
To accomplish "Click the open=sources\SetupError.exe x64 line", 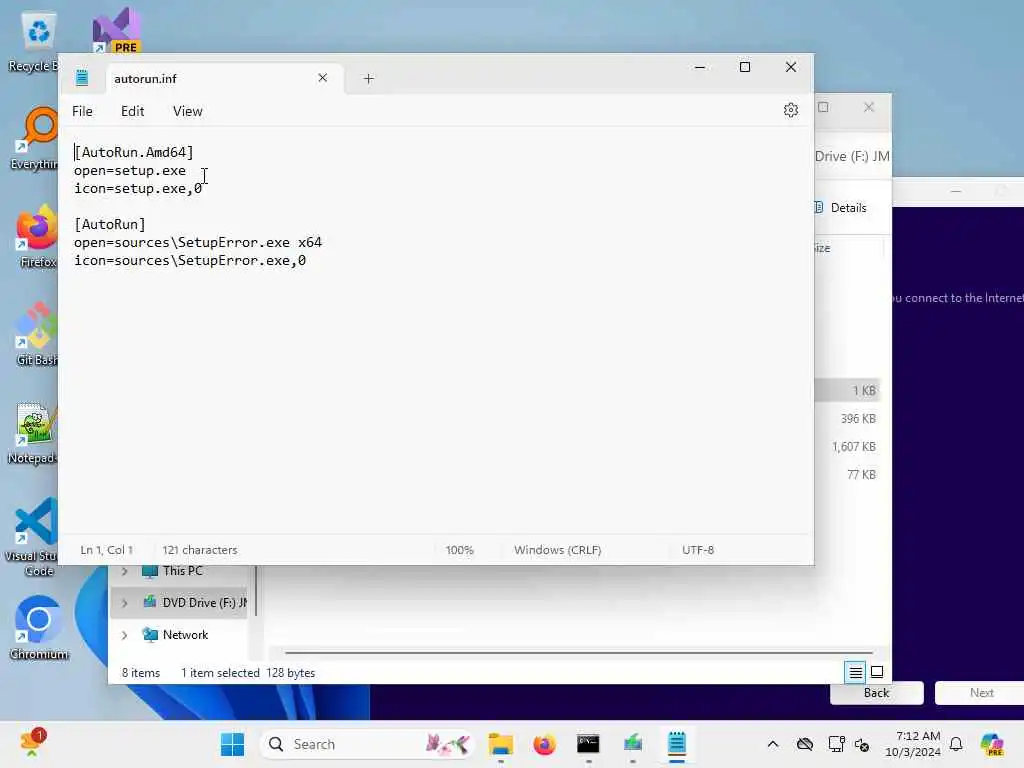I will tap(198, 242).
